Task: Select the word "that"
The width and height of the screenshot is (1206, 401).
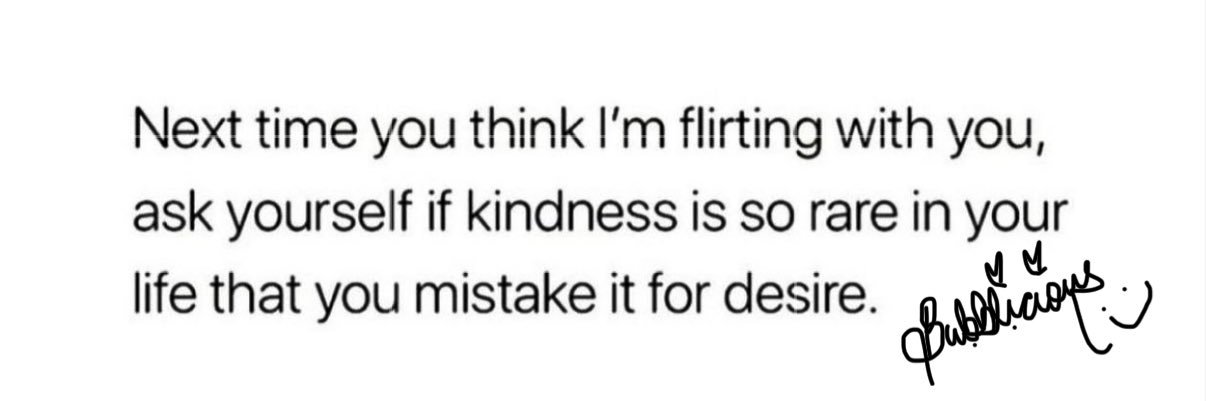Action: point(242,297)
